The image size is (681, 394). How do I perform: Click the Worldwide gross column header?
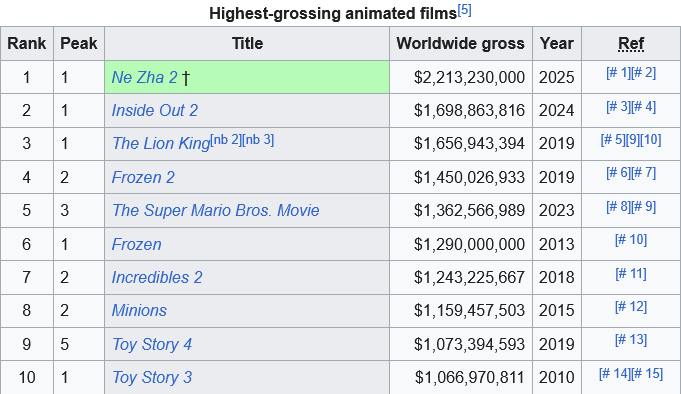pyautogui.click(x=460, y=43)
